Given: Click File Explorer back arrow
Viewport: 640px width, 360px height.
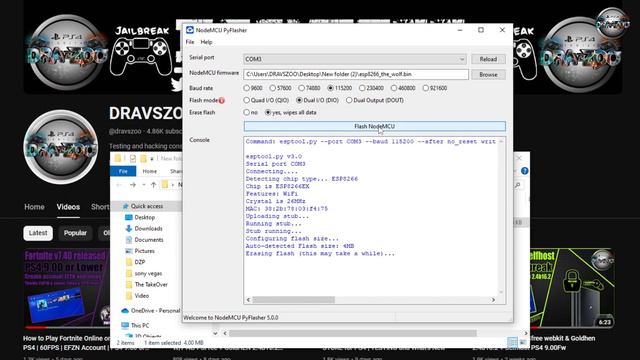Looking at the screenshot, I should click(x=119, y=185).
